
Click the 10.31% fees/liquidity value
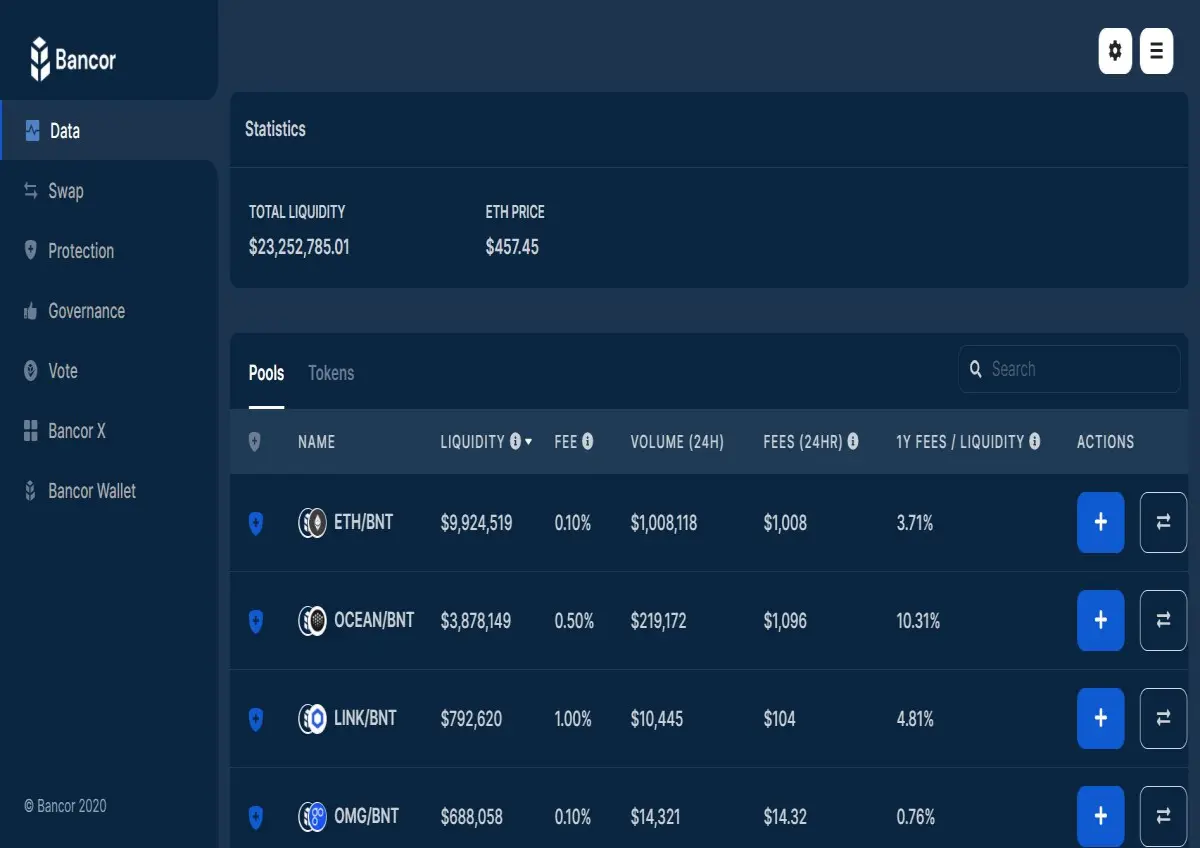tap(918, 621)
